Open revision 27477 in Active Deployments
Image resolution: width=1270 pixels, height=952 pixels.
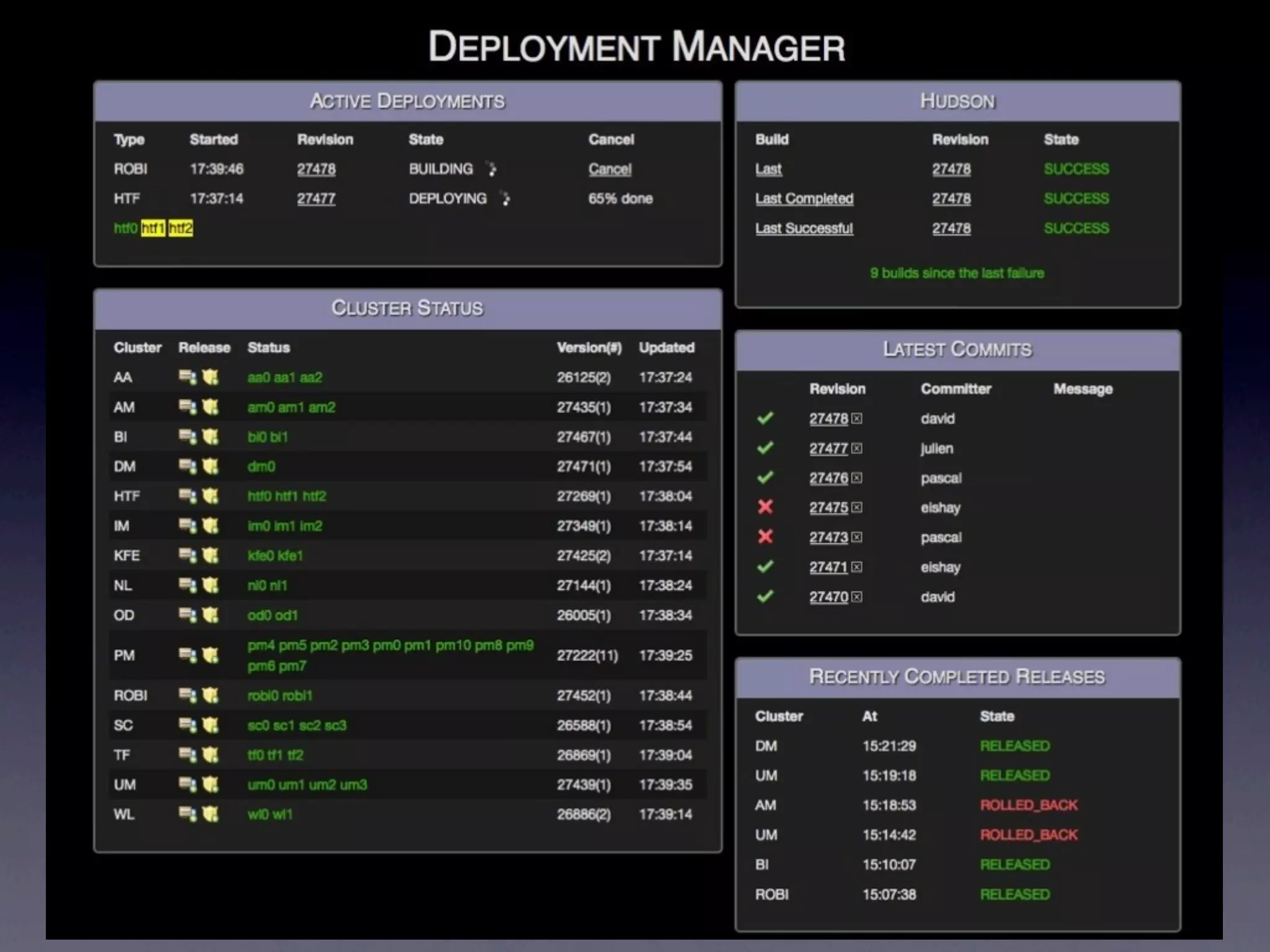(x=316, y=199)
